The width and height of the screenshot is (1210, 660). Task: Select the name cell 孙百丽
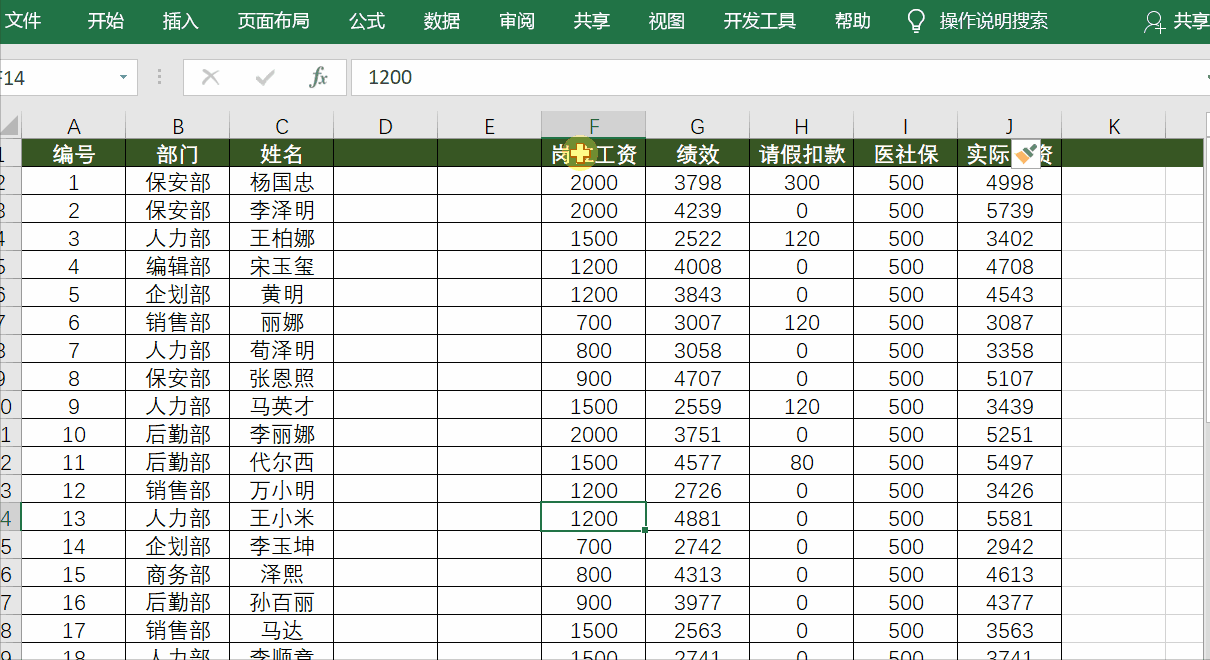coord(282,602)
